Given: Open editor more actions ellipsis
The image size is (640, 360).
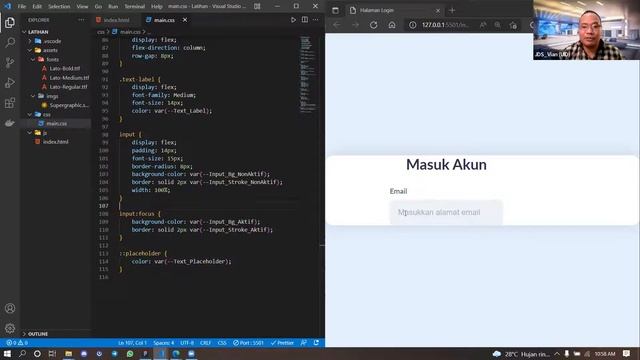Looking at the screenshot, I should click(316, 20).
